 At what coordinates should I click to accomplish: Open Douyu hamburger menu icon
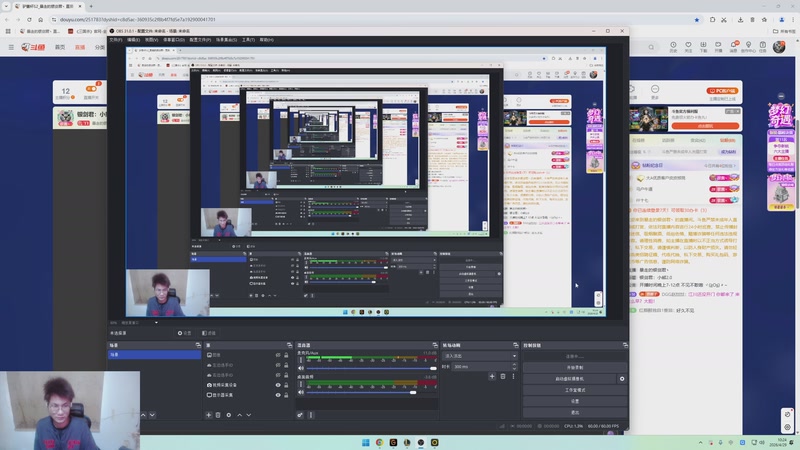click(11, 47)
